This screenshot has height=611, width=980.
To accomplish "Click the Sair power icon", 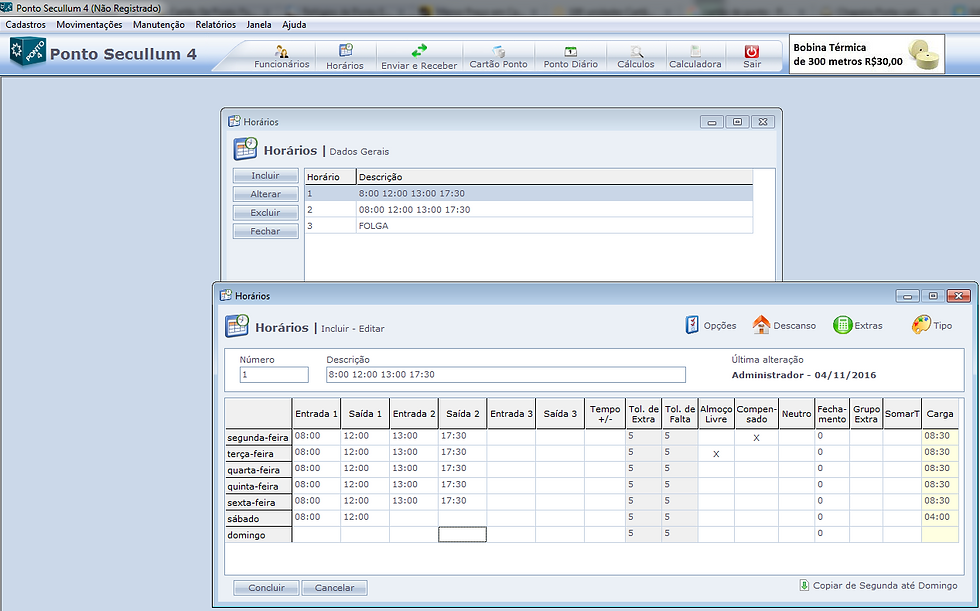I will 752,51.
